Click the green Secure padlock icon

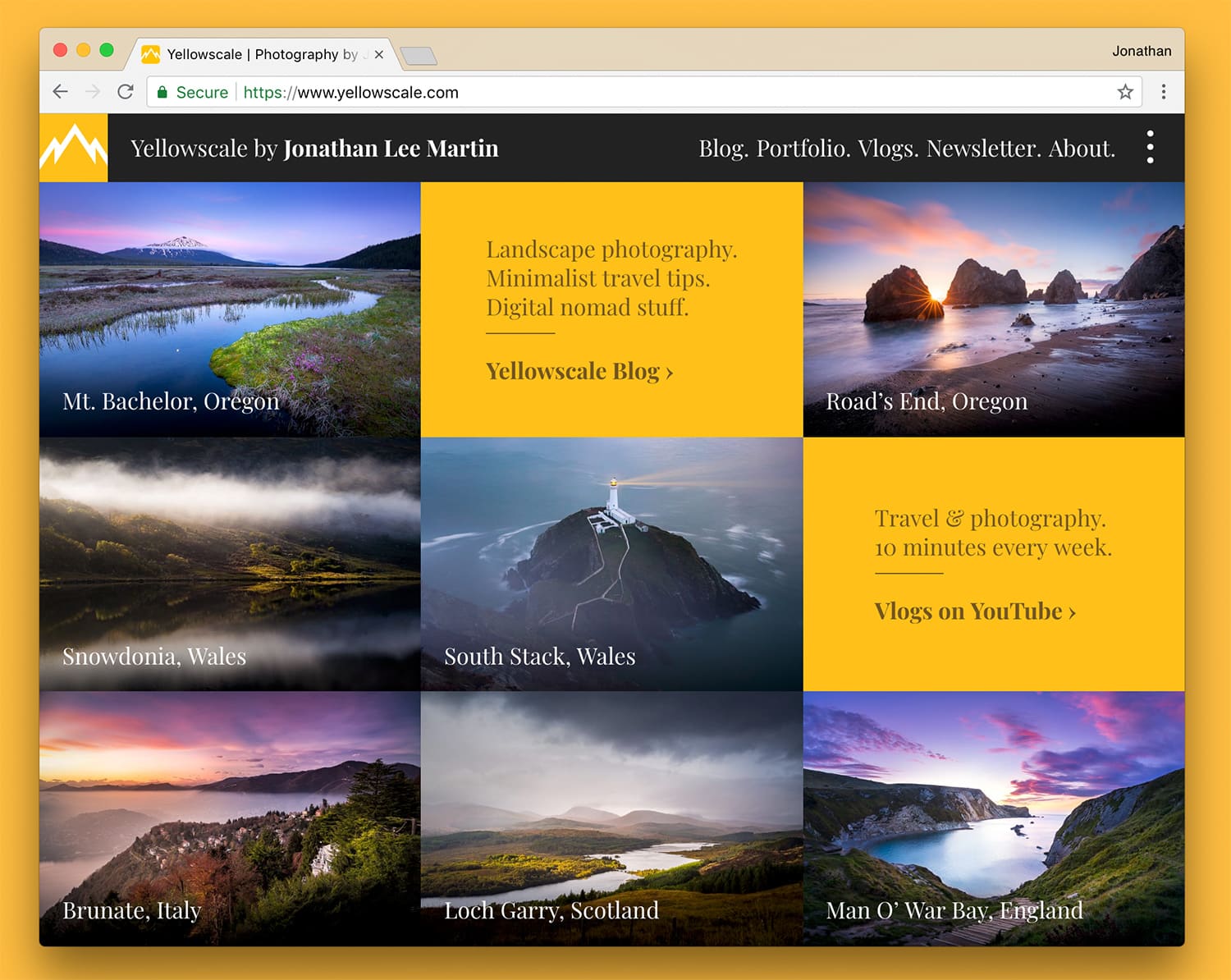pyautogui.click(x=162, y=92)
